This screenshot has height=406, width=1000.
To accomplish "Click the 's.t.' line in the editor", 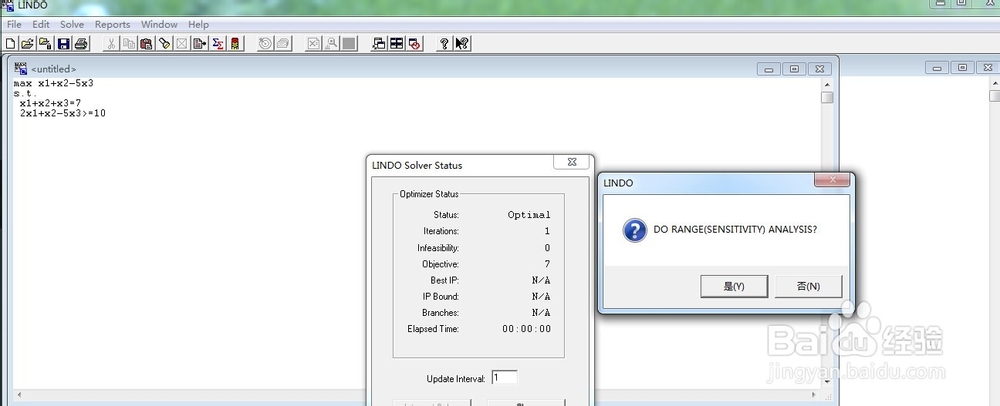I will point(26,93).
